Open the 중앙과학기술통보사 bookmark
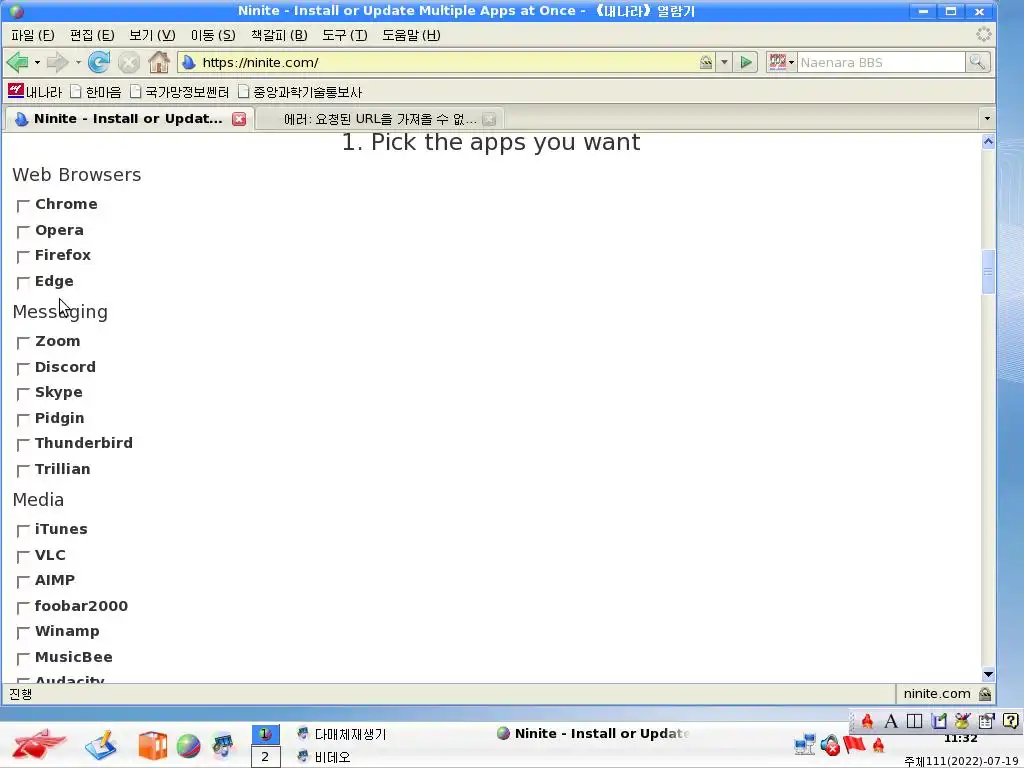1024x768 pixels. [300, 91]
